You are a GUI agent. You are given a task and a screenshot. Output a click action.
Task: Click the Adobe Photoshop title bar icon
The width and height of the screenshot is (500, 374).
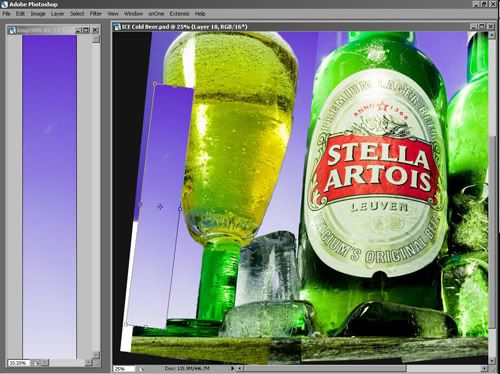(x=4, y=4)
